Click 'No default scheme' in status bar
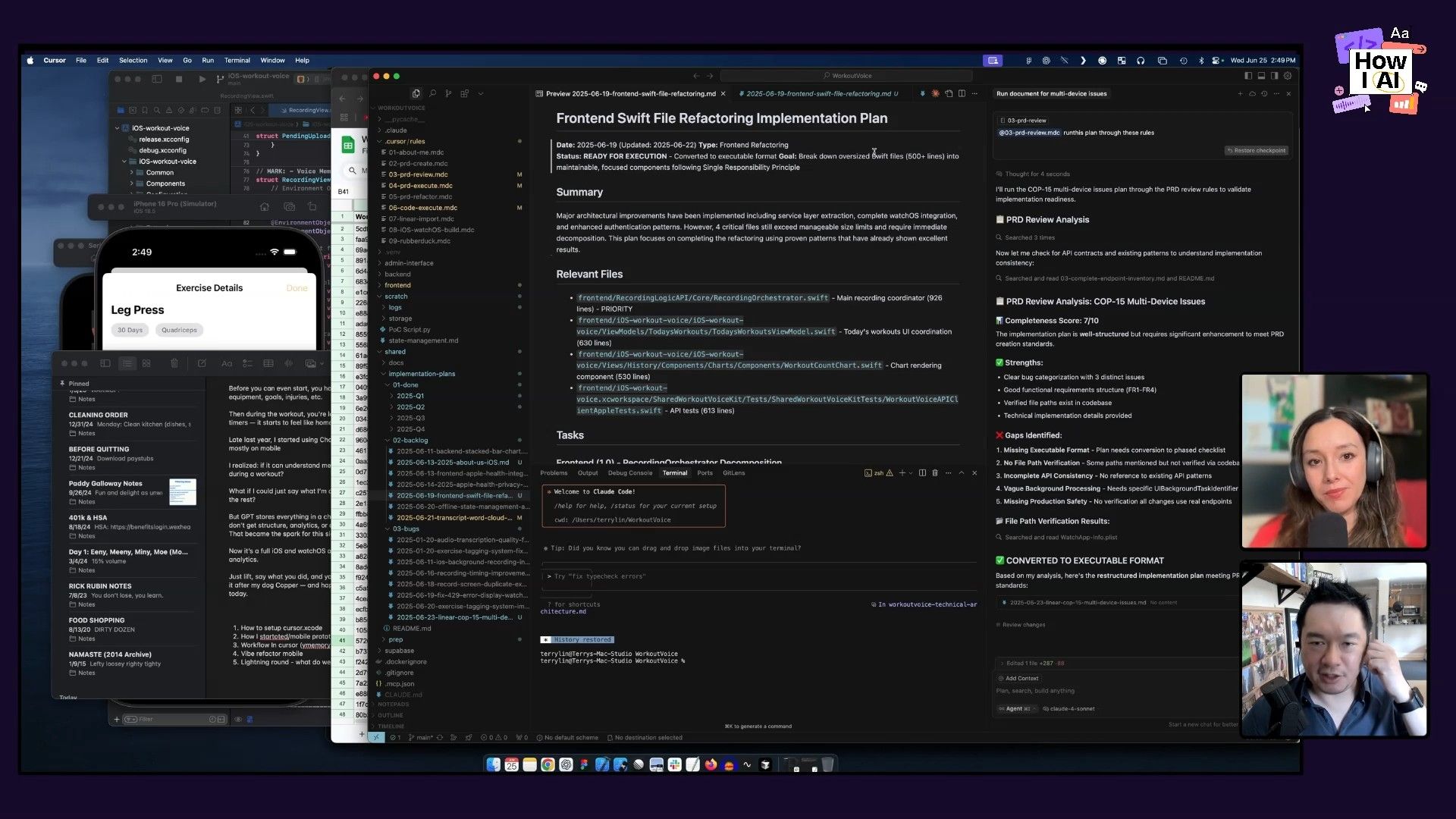Image resolution: width=1456 pixels, height=819 pixels. (x=566, y=738)
